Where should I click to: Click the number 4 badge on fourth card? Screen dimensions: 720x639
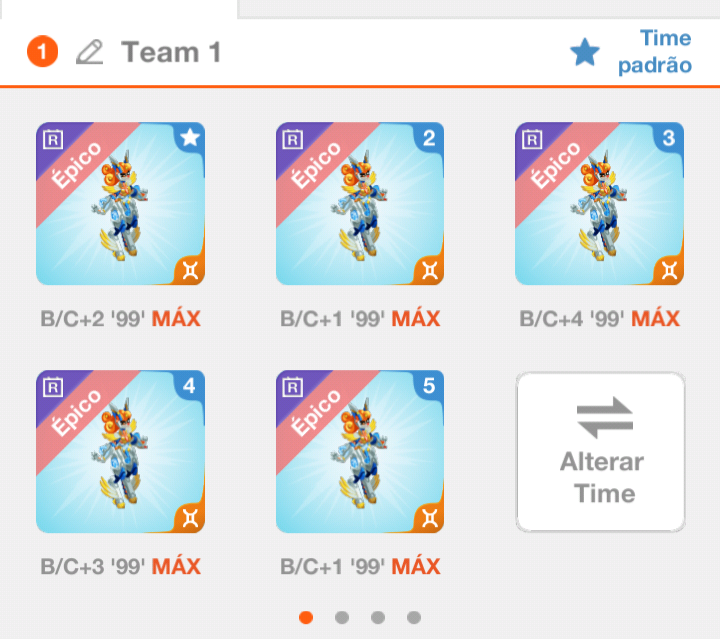190,385
